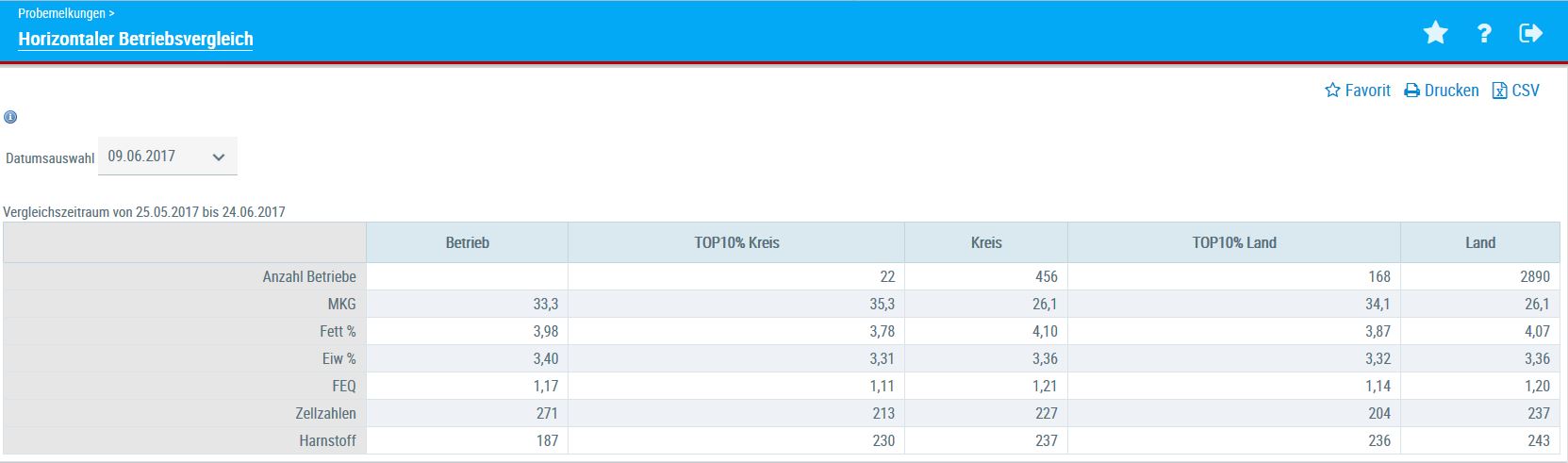Add page as Favorit
The image size is (1568, 463).
1358,91
